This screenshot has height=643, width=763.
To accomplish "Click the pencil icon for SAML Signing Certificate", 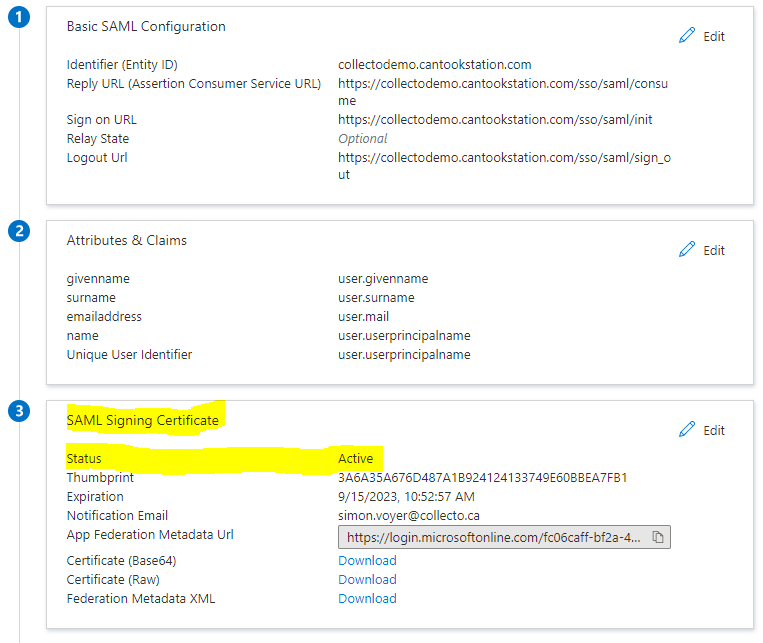I will pyautogui.click(x=687, y=429).
